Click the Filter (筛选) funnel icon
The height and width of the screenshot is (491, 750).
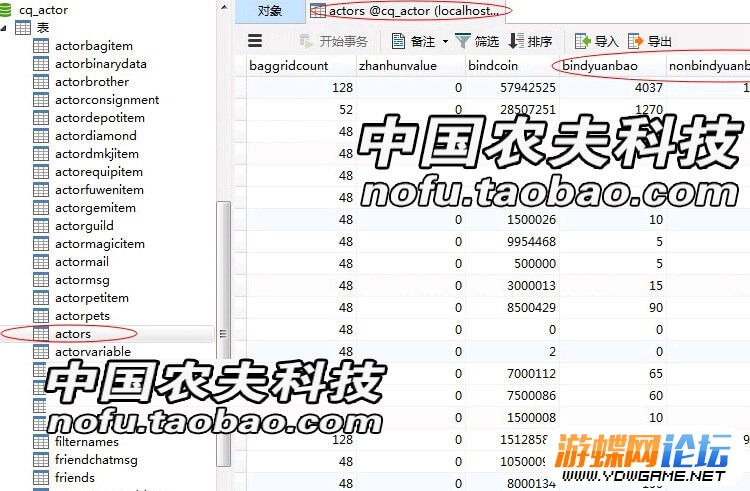point(463,41)
